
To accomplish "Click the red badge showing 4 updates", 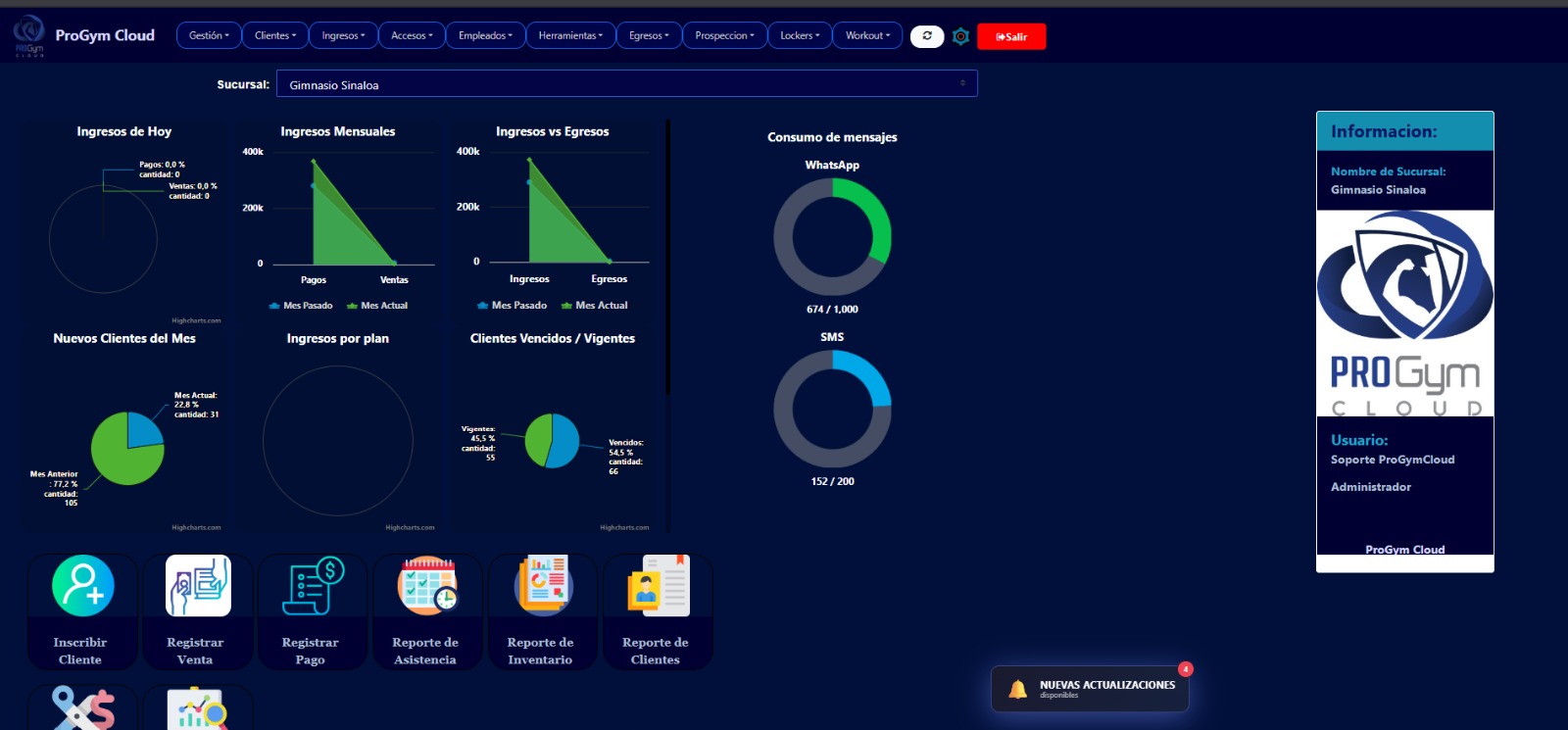I will (1186, 669).
